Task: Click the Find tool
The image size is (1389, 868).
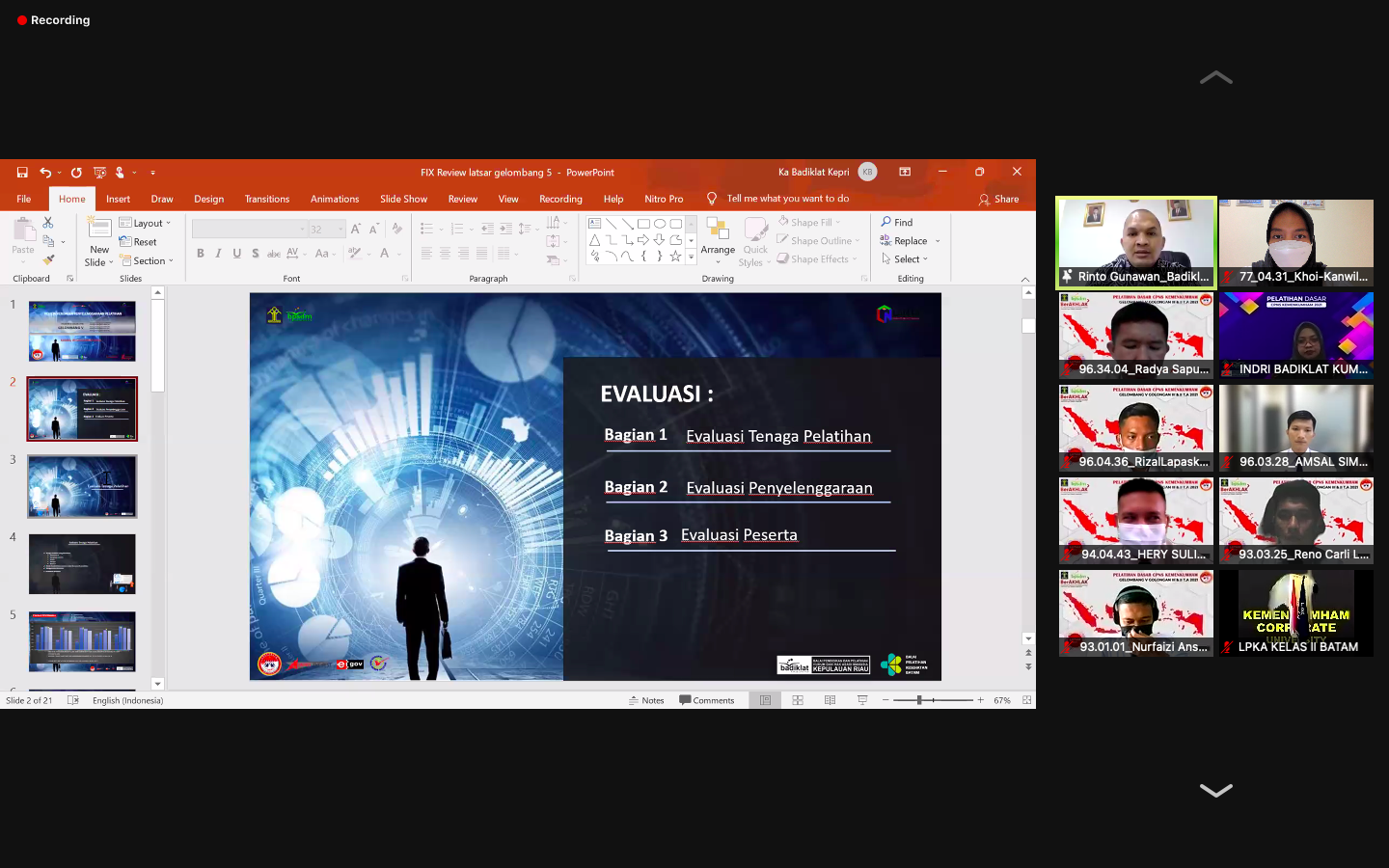Action: [x=897, y=223]
